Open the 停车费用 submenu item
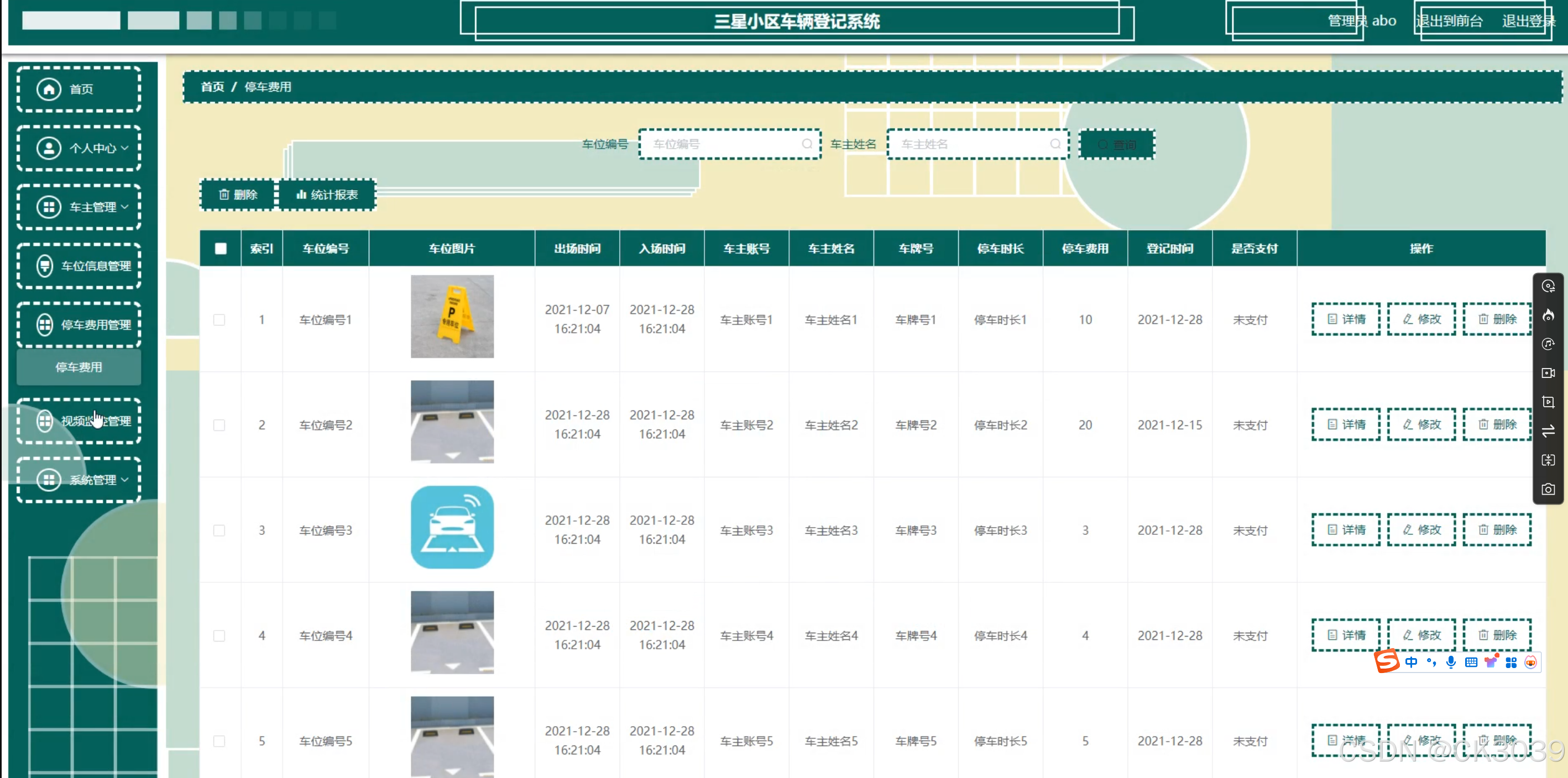The height and width of the screenshot is (778, 1568). coord(79,367)
